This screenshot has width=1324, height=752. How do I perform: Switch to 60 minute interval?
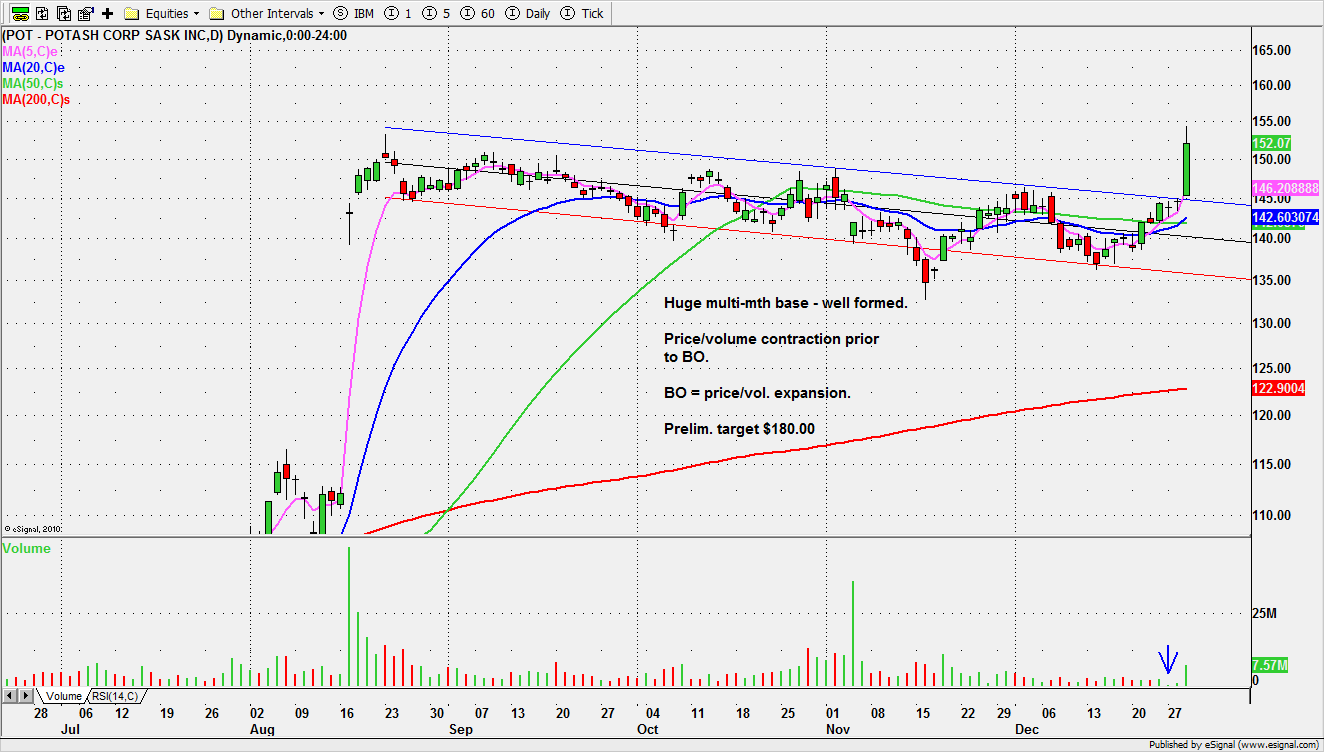477,13
